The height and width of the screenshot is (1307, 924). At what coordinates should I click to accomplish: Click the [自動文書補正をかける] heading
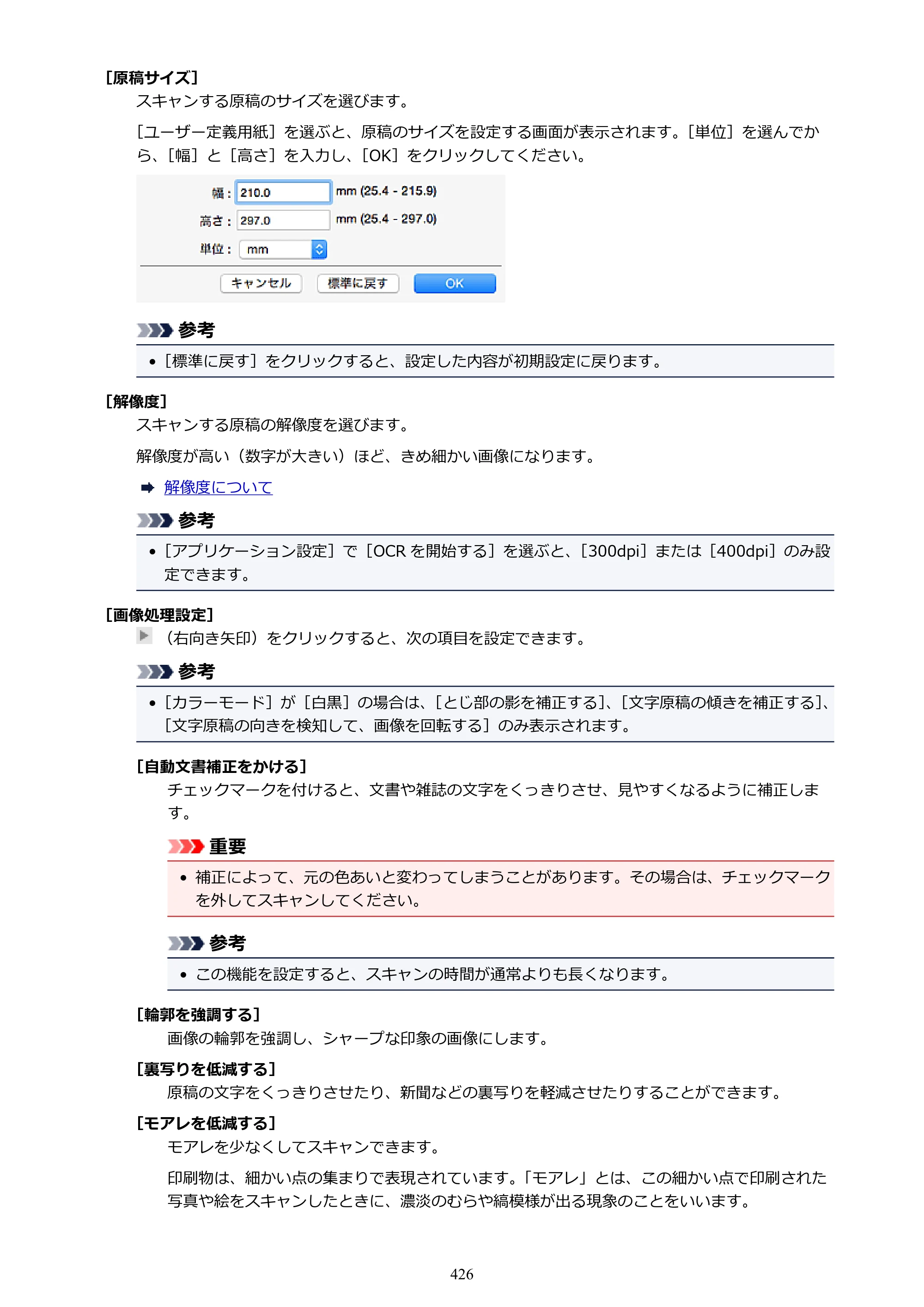pyautogui.click(x=222, y=766)
